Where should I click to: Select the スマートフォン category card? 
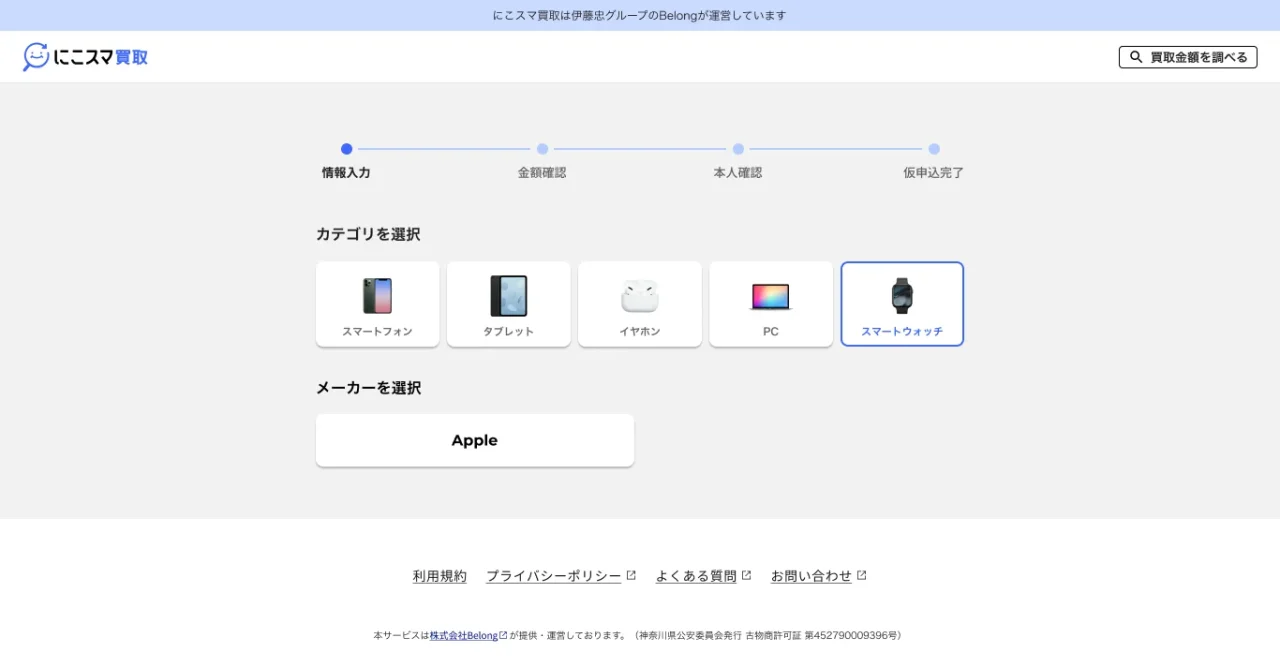(378, 304)
